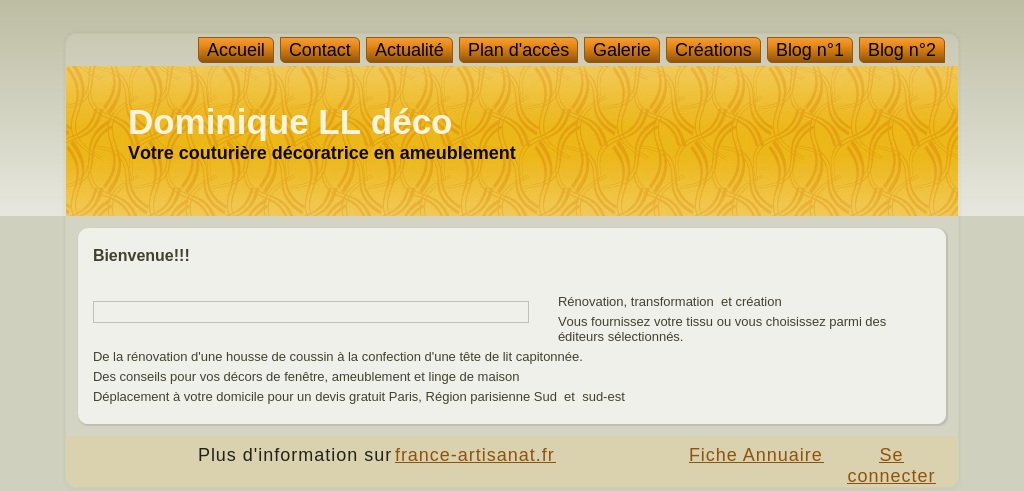Click the Bienvenue!!! heading
The height and width of the screenshot is (491, 1024).
(141, 255)
